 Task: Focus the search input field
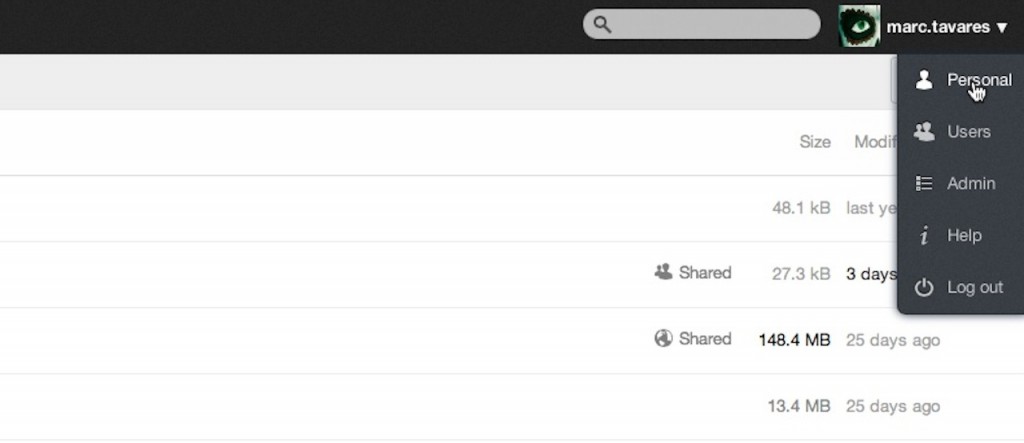pyautogui.click(x=710, y=25)
